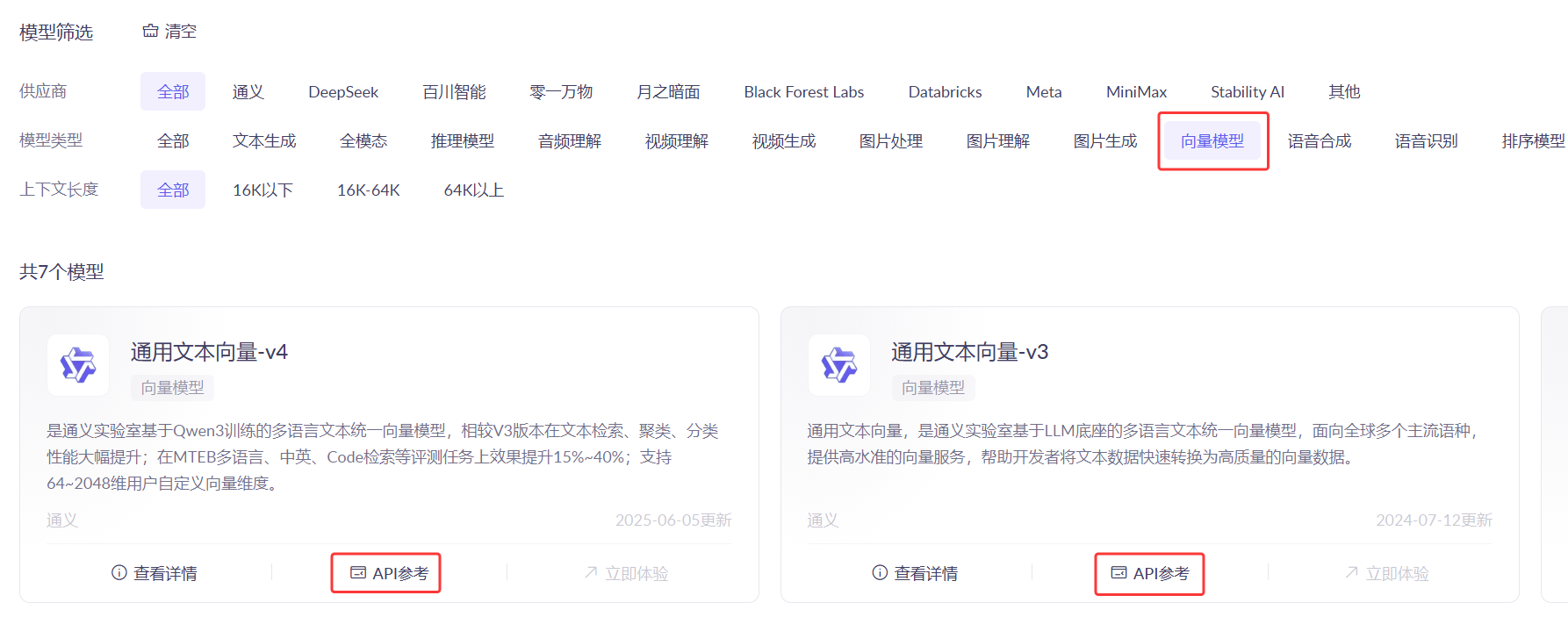Filter supplier by 零一万物
This screenshot has height=617, width=1568.
(561, 91)
